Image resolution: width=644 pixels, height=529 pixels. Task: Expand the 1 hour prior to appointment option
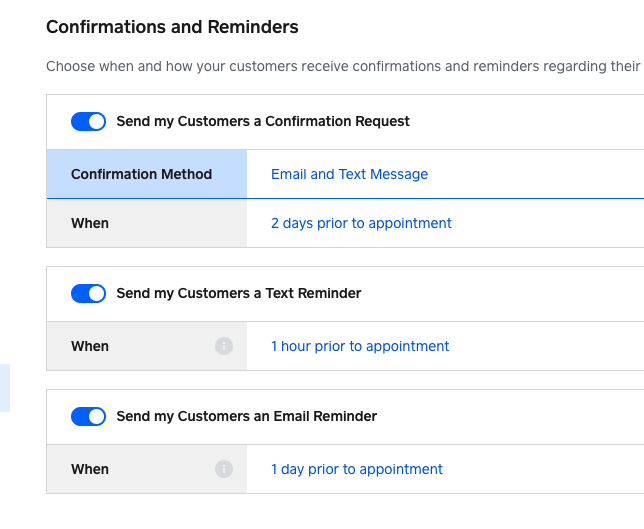tap(360, 346)
